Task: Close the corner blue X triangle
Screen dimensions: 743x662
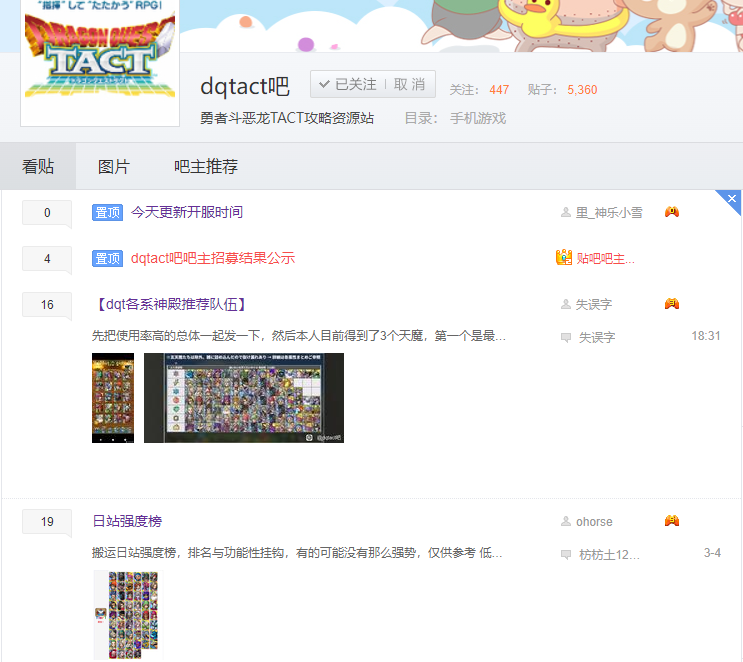Action: [732, 199]
